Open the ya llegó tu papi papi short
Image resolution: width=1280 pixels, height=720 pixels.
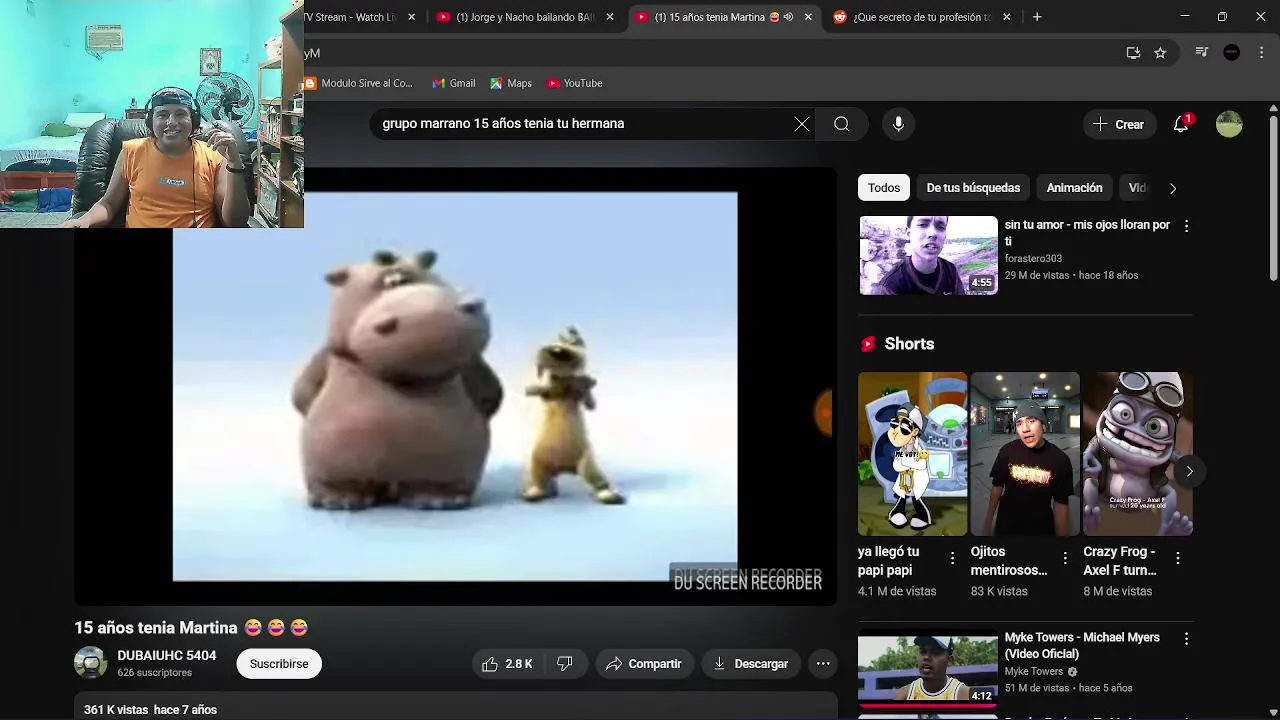(x=912, y=454)
